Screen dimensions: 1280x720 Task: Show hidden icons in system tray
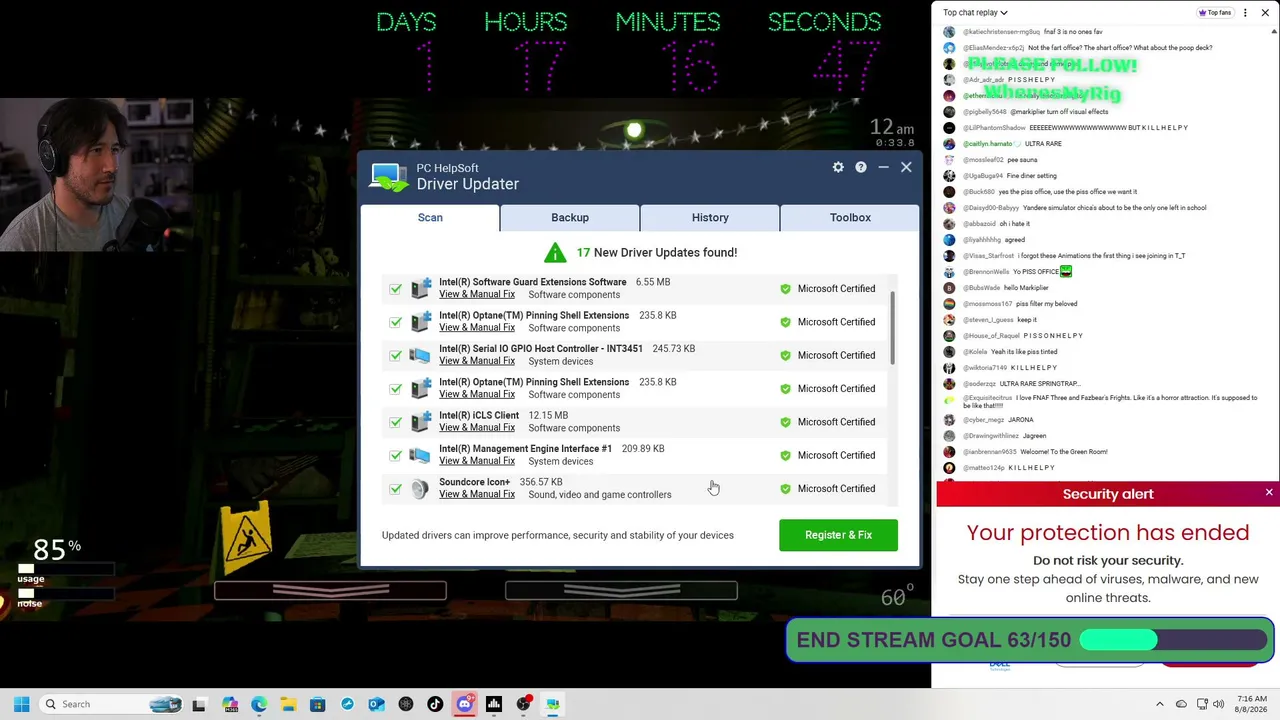click(1160, 704)
